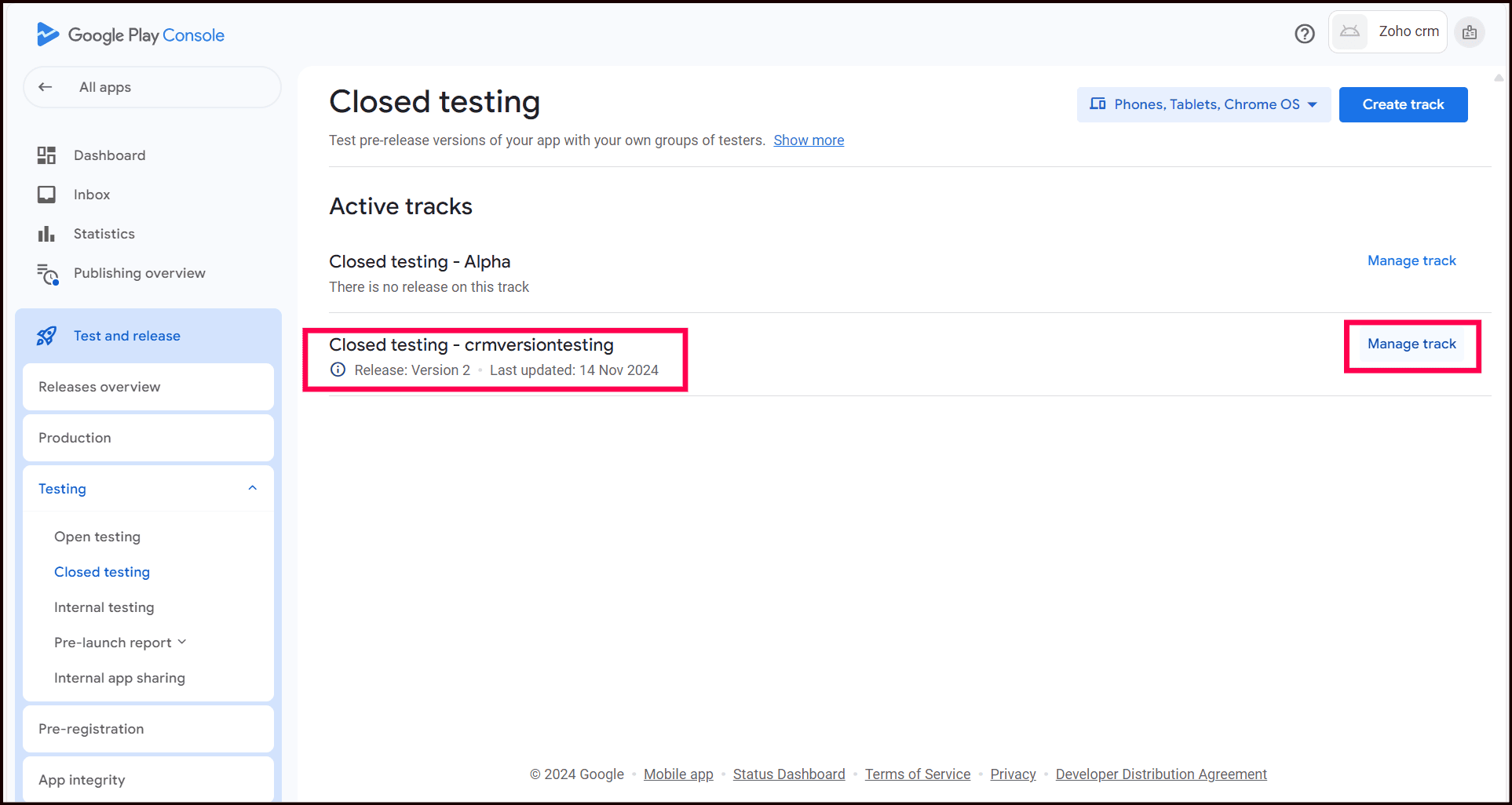Screen dimensions: 1512x805
Task: Click the Publishing overview icon
Action: click(47, 274)
